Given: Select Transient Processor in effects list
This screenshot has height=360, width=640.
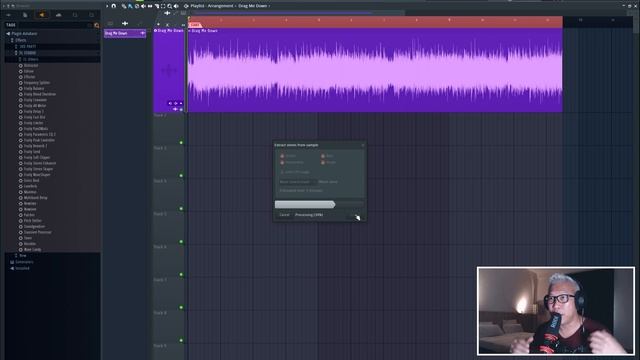Looking at the screenshot, I should click(x=37, y=232).
